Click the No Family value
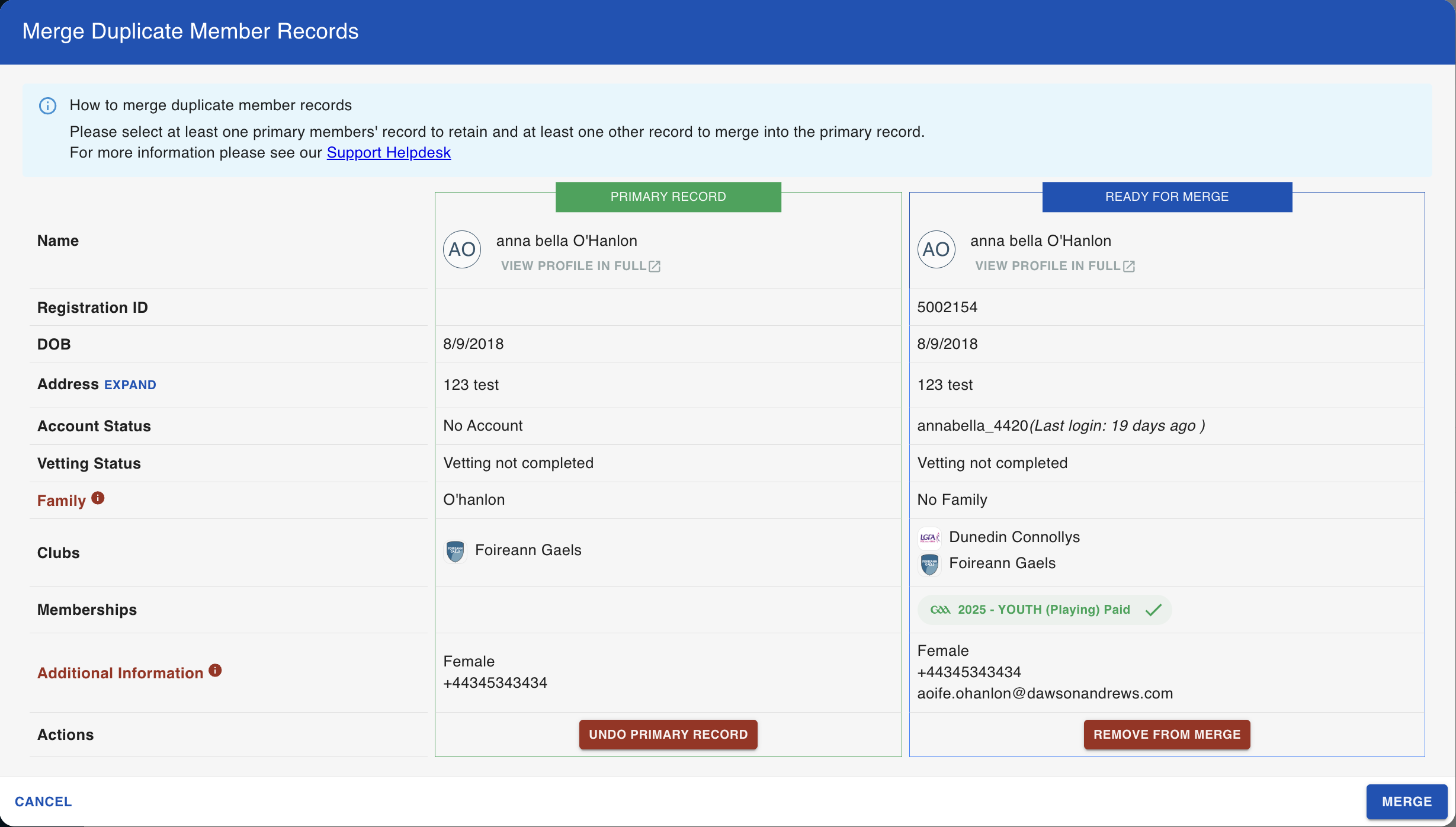The width and height of the screenshot is (1456, 827). click(x=952, y=500)
